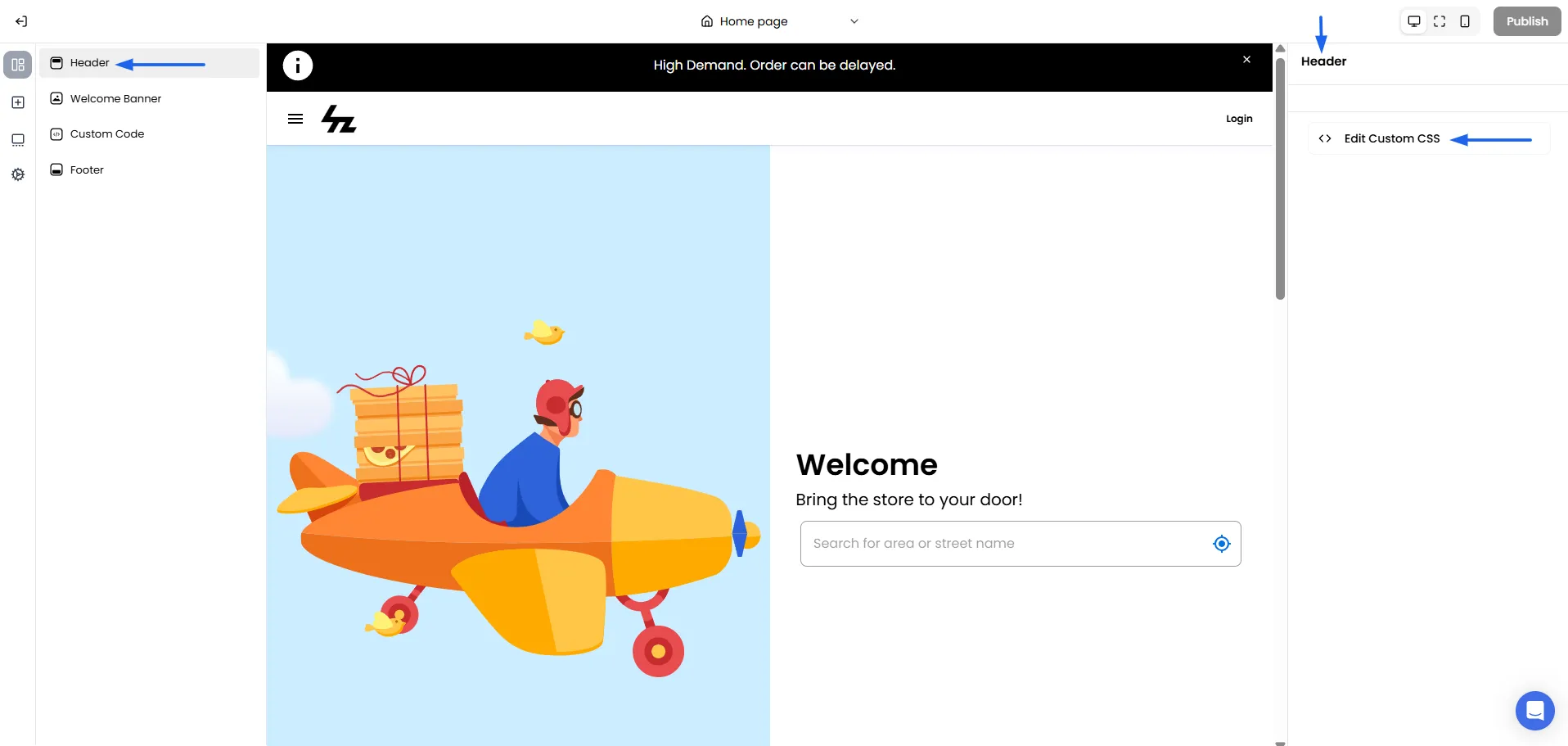
Task: Click the Publish button
Action: pos(1527,21)
